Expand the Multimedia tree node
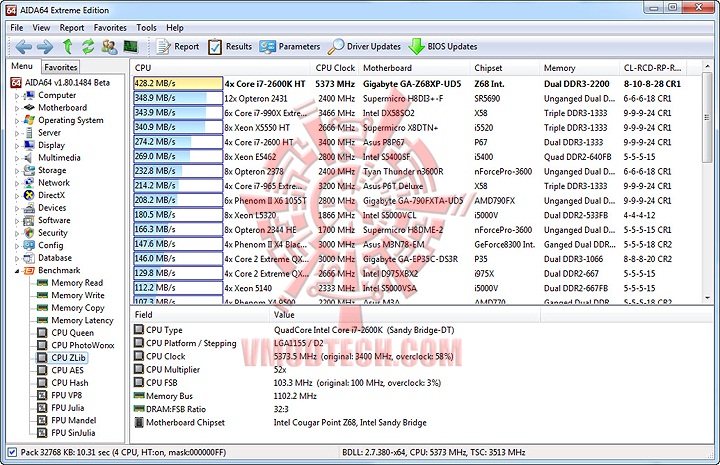 (17, 158)
